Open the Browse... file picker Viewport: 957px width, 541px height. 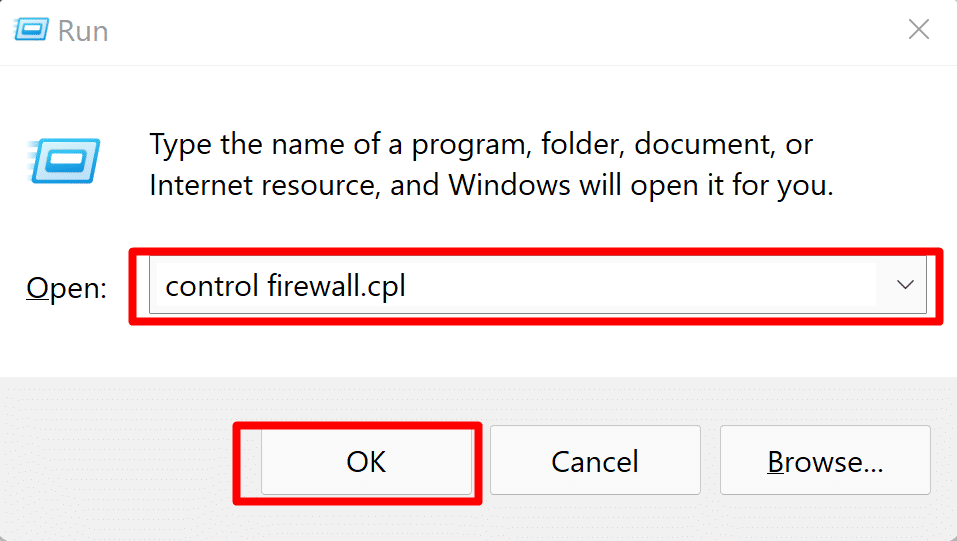(825, 461)
